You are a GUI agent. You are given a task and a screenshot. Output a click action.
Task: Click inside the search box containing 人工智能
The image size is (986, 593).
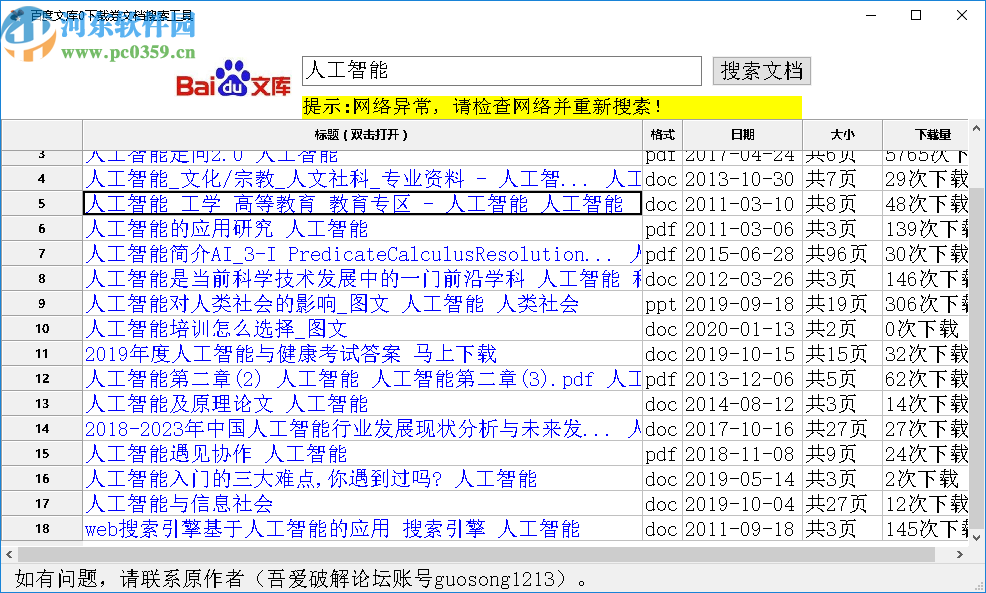pyautogui.click(x=500, y=70)
